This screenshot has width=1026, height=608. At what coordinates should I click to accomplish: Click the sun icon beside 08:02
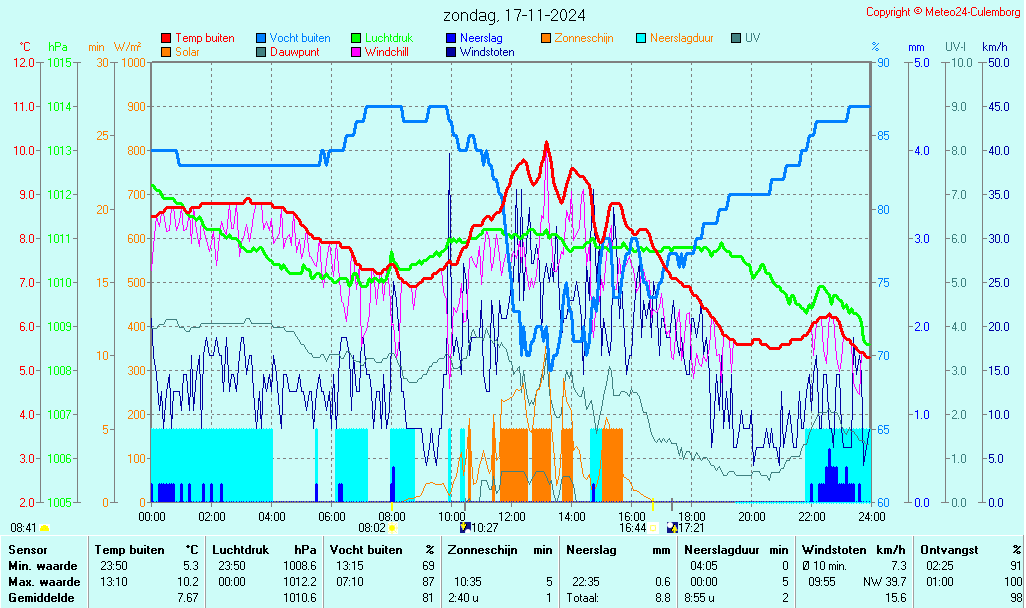(x=393, y=527)
